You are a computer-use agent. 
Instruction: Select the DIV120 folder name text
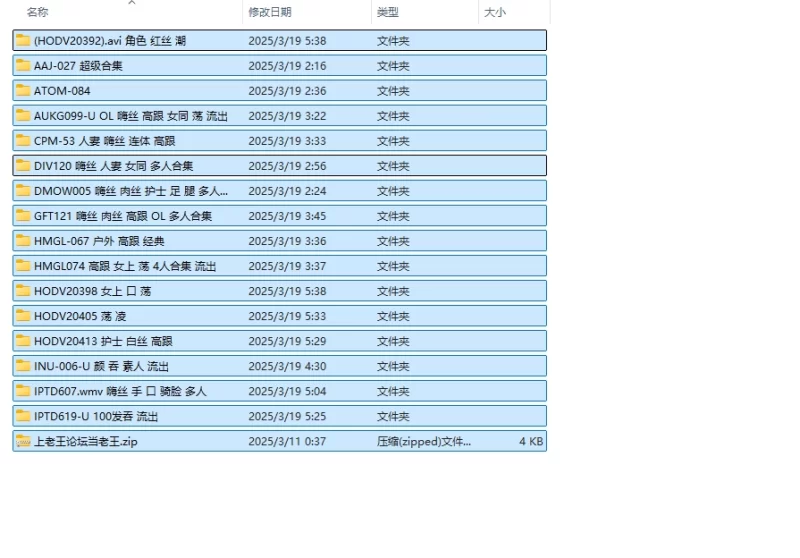click(x=113, y=166)
